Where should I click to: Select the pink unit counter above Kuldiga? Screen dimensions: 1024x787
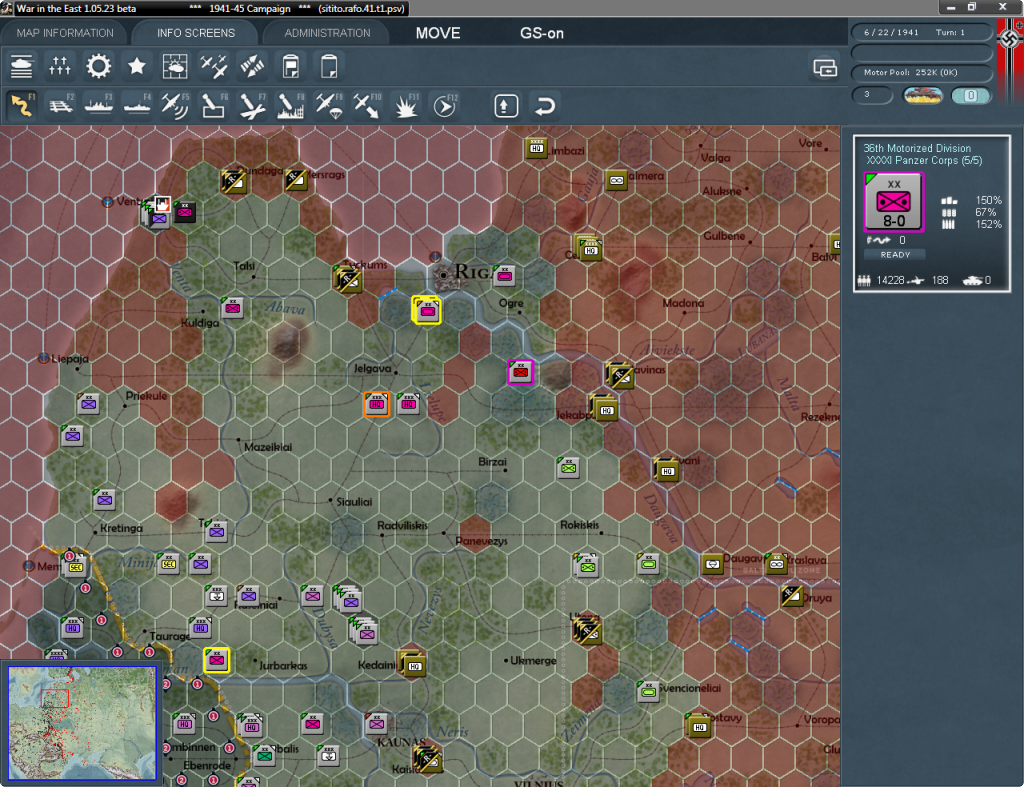(x=232, y=308)
